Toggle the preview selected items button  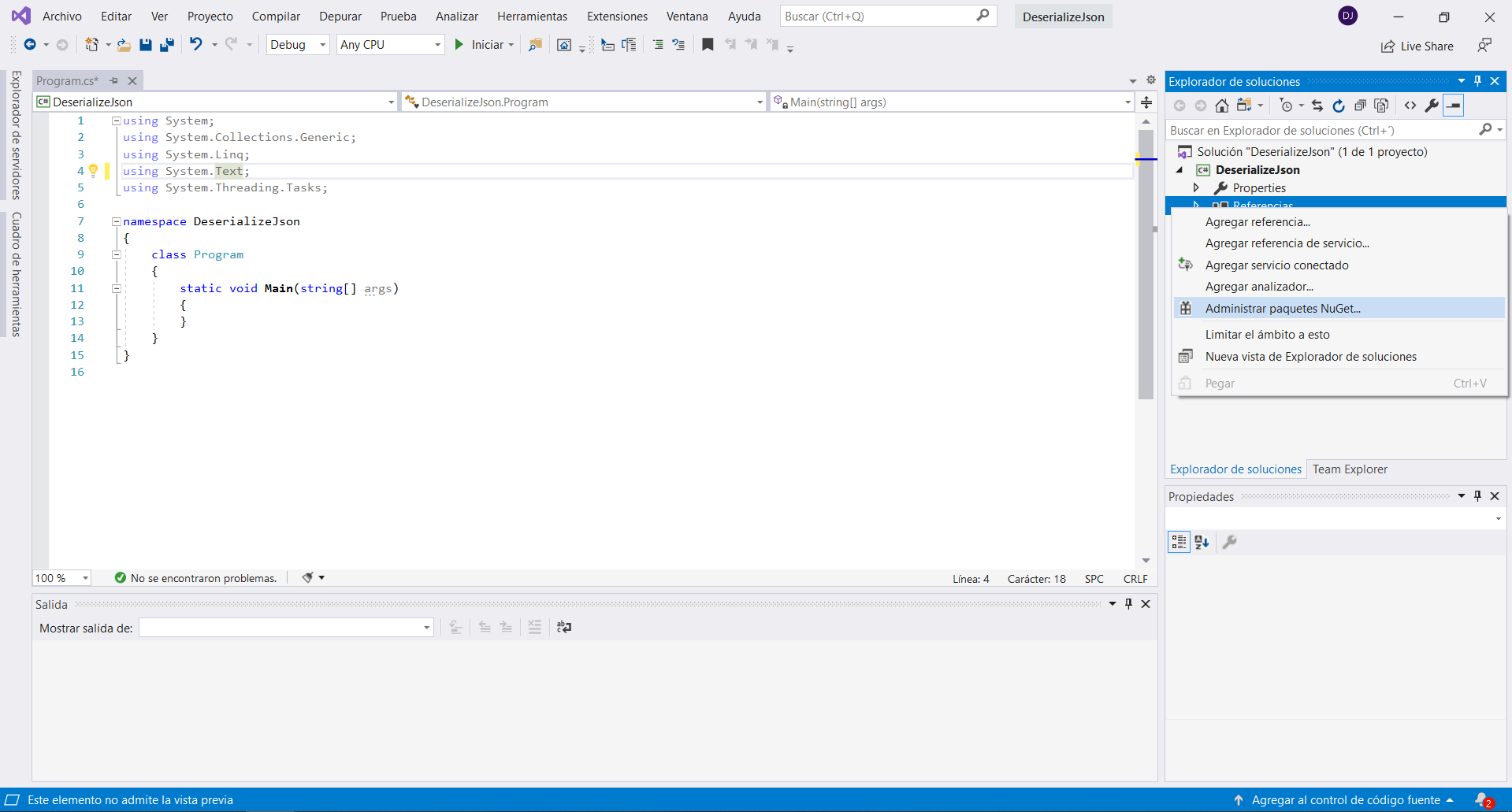1454,106
